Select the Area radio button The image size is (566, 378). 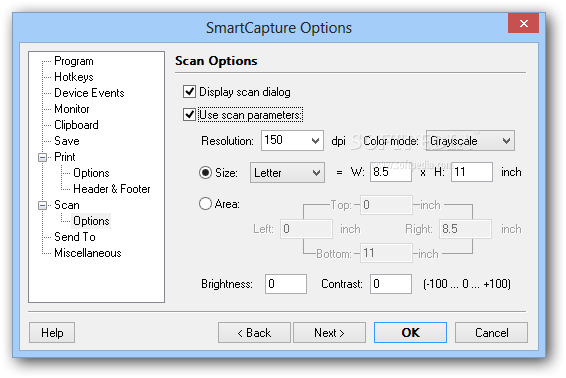pos(205,204)
